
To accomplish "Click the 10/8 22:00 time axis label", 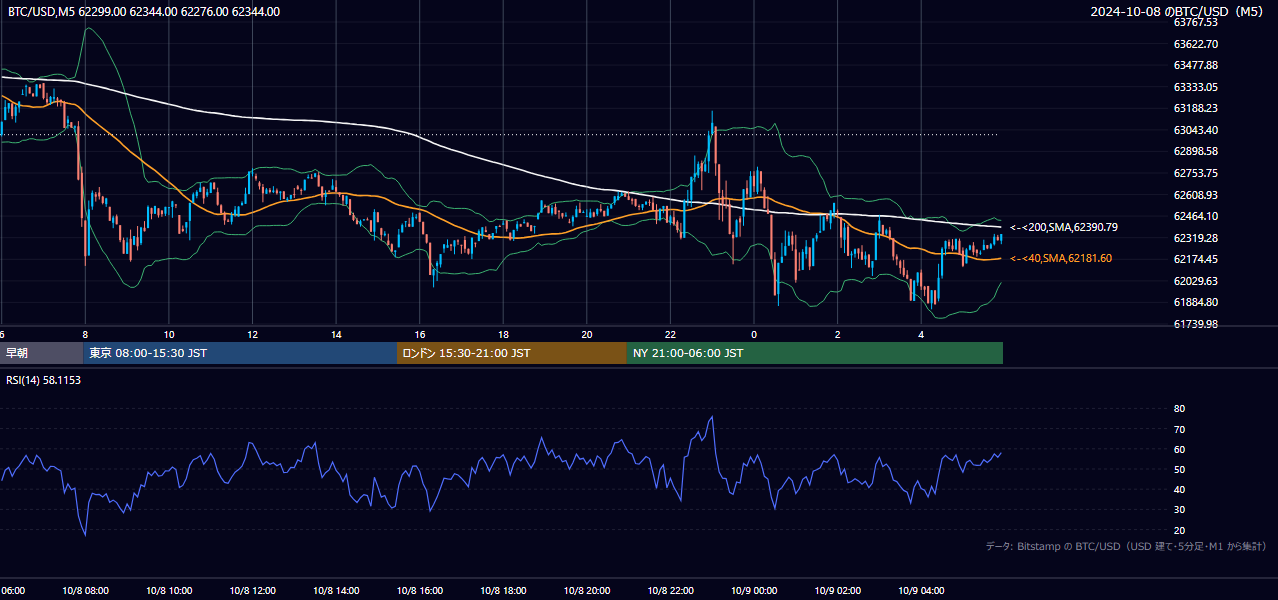I will pos(670,590).
